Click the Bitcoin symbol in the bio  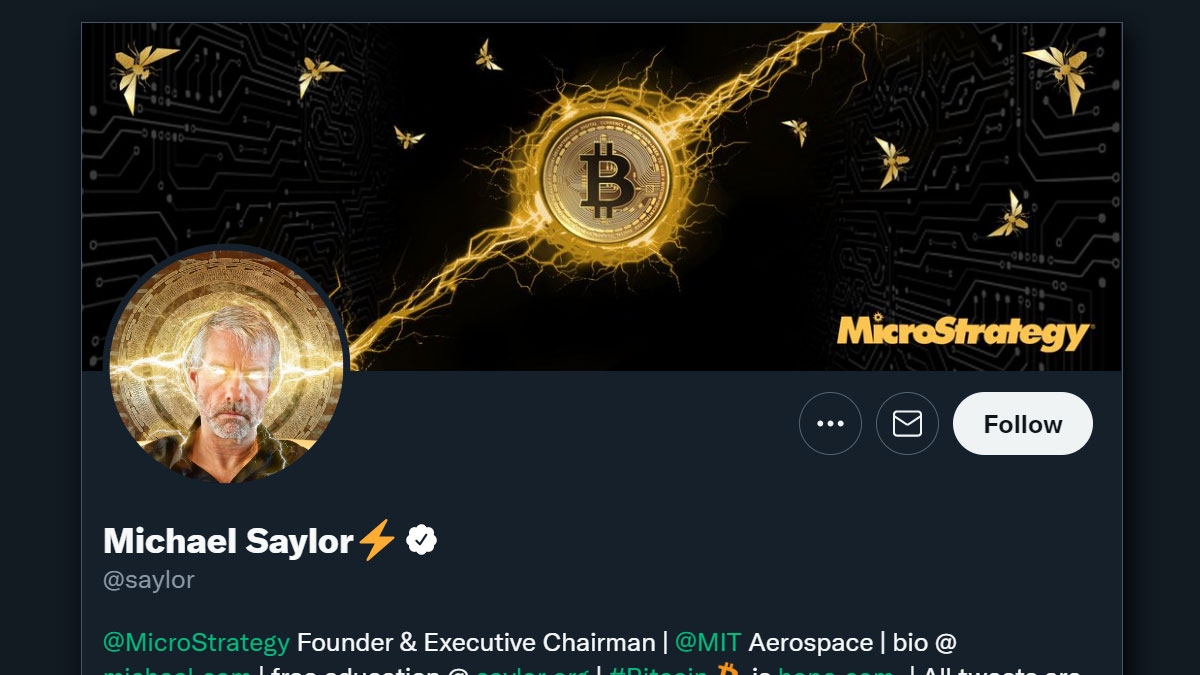(729, 670)
